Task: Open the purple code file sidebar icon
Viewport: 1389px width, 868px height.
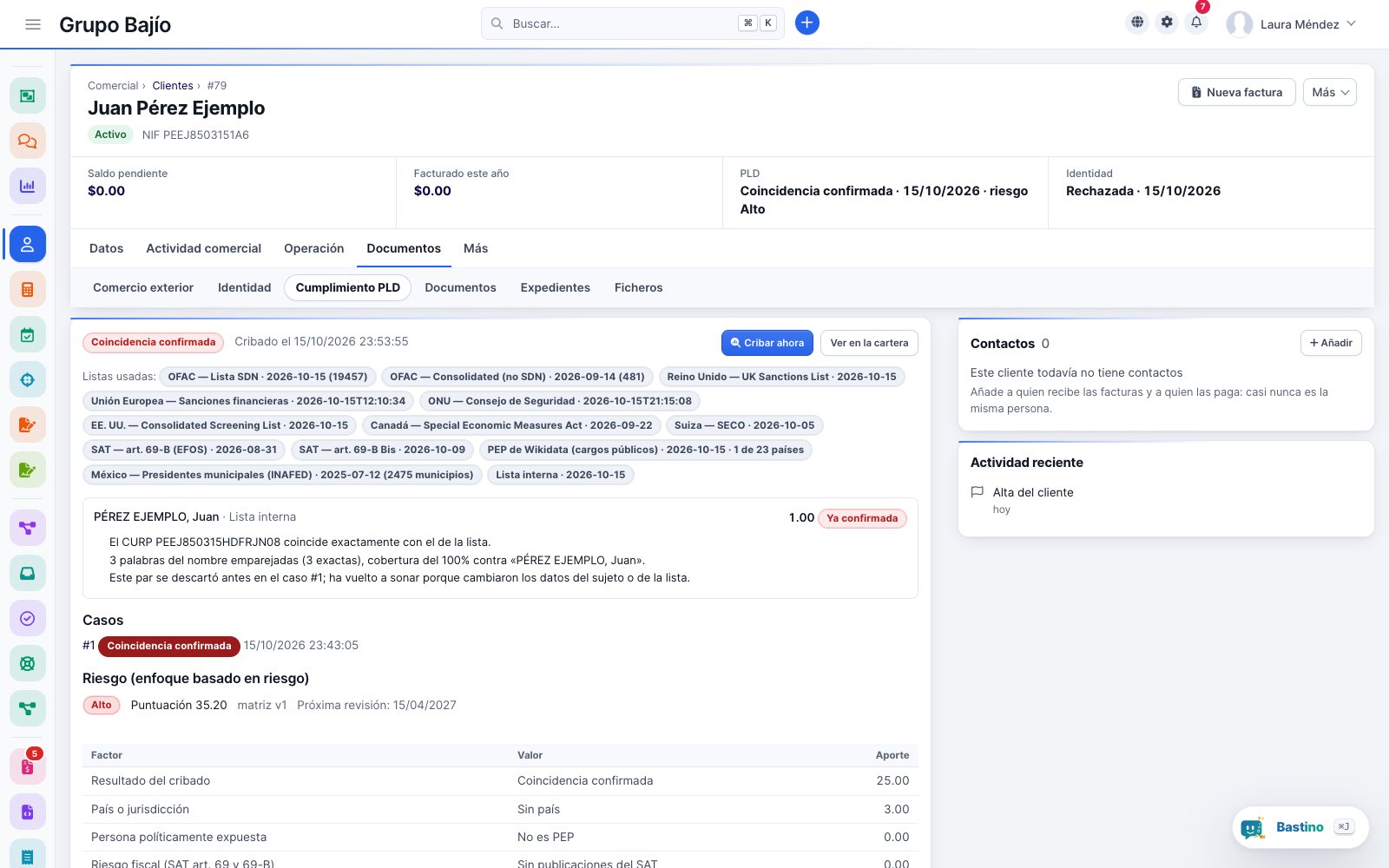Action: coord(28,812)
